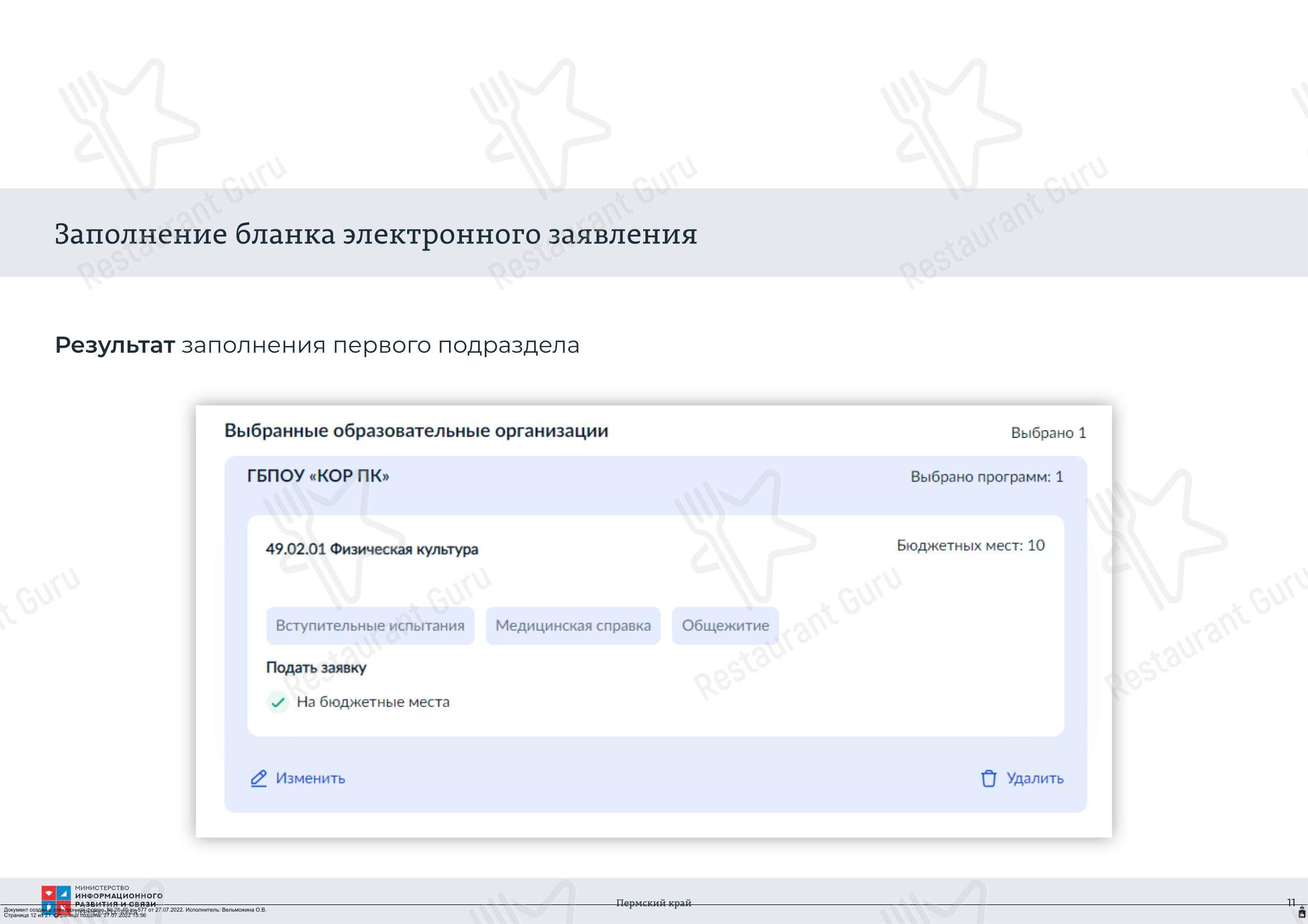Open the Изменить link
This screenshot has height=924, width=1308.
(310, 778)
